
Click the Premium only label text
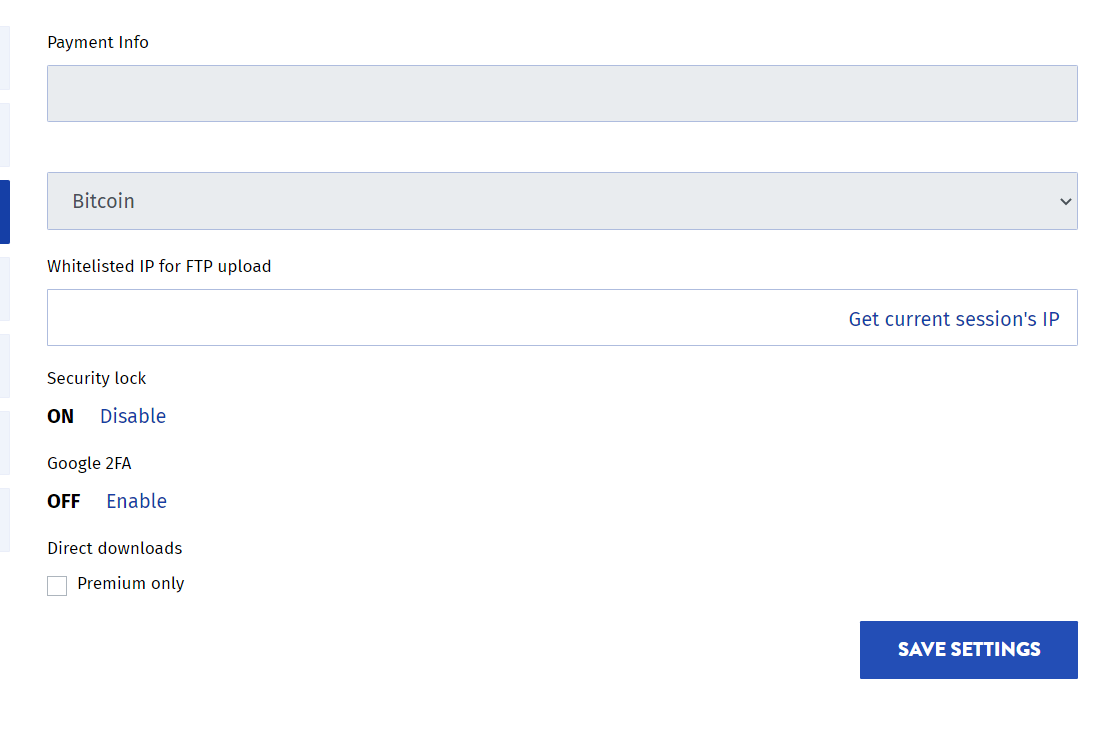pyautogui.click(x=131, y=584)
